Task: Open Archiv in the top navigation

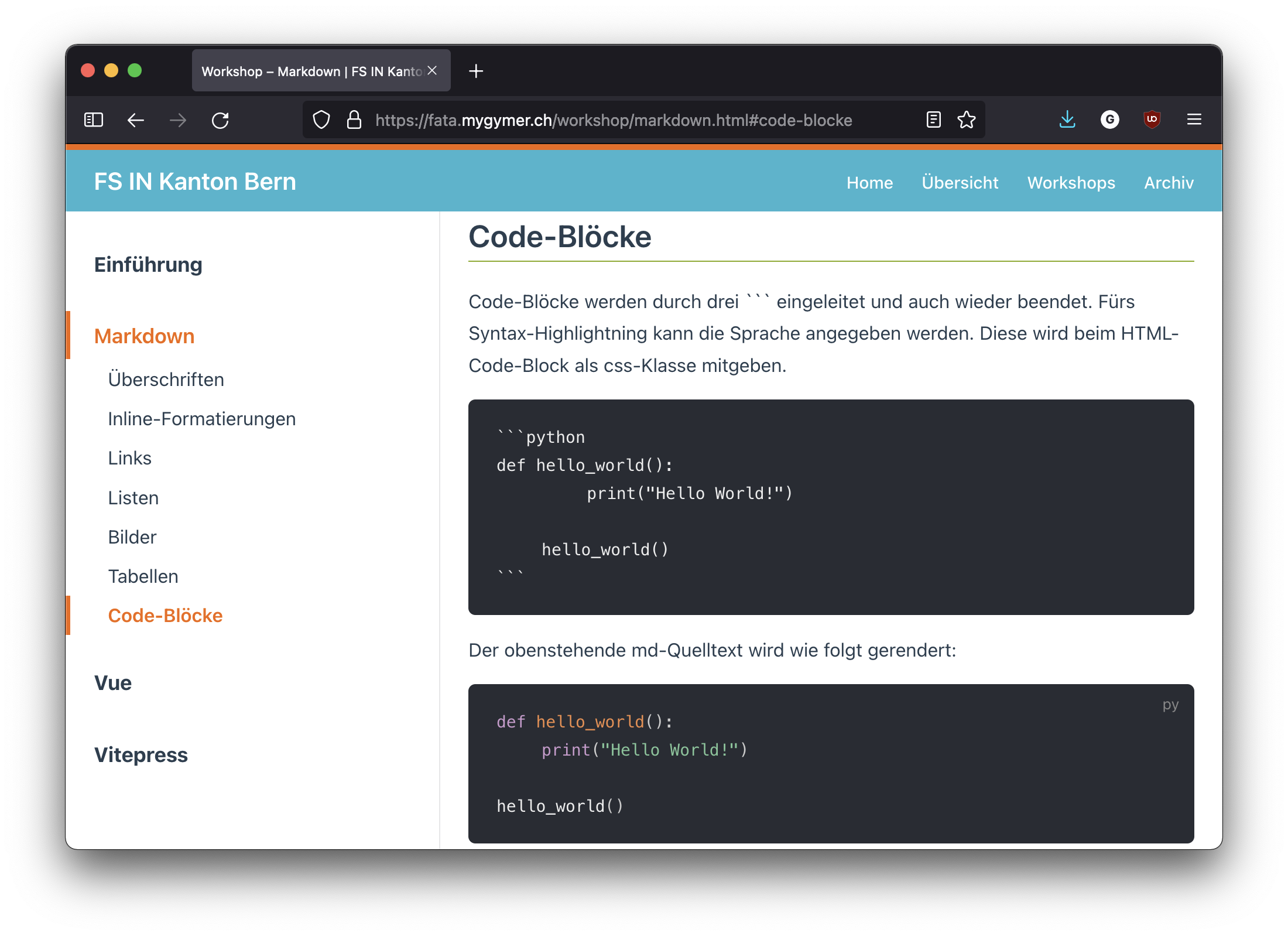Action: 1169,183
